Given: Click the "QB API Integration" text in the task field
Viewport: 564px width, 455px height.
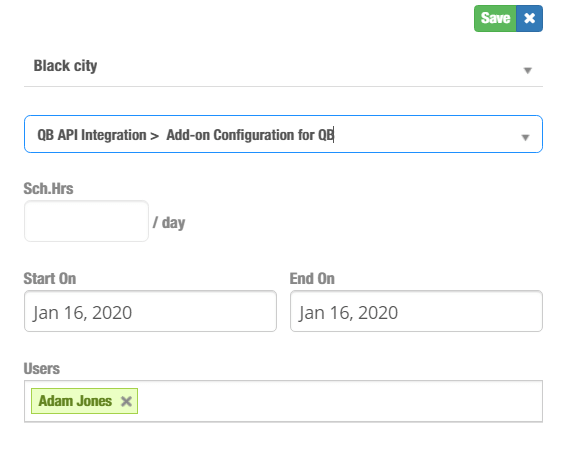Looking at the screenshot, I should [x=92, y=135].
